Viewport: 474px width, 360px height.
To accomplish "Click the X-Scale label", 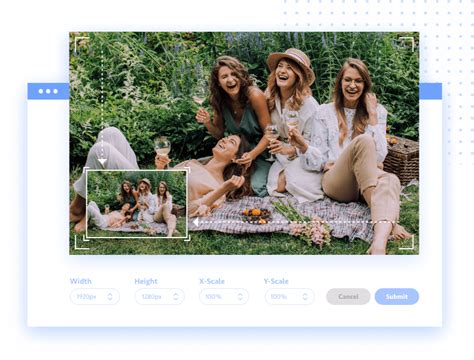I will (212, 281).
